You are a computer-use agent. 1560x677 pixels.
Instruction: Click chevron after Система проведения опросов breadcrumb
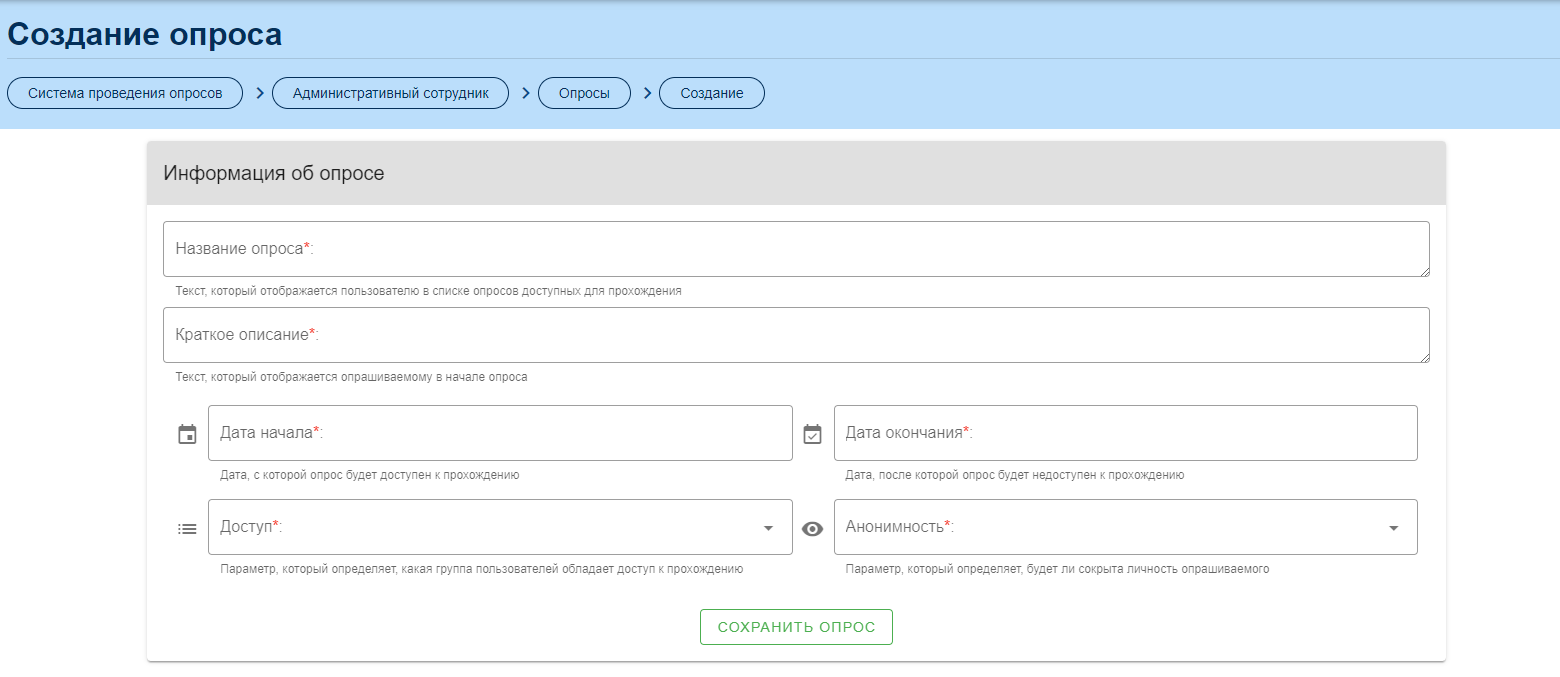259,93
